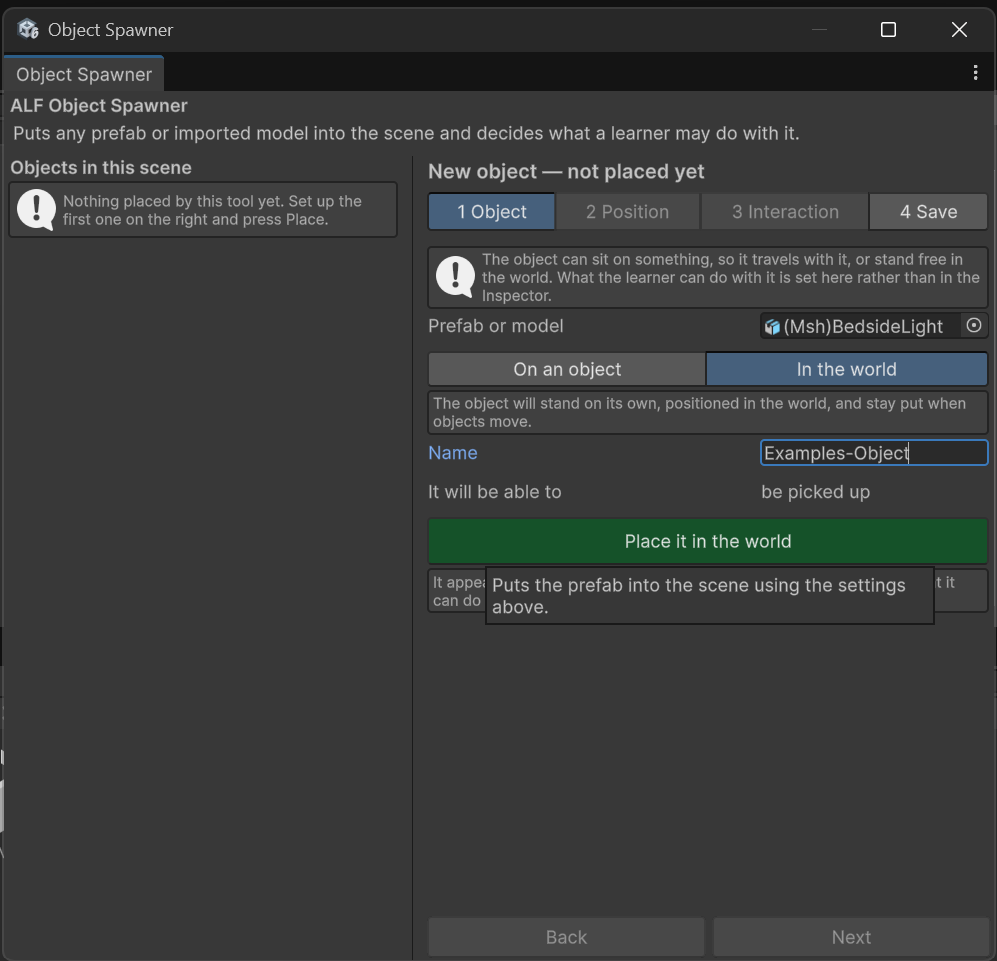Focus the Name text field
The width and height of the screenshot is (997, 961).
[874, 453]
